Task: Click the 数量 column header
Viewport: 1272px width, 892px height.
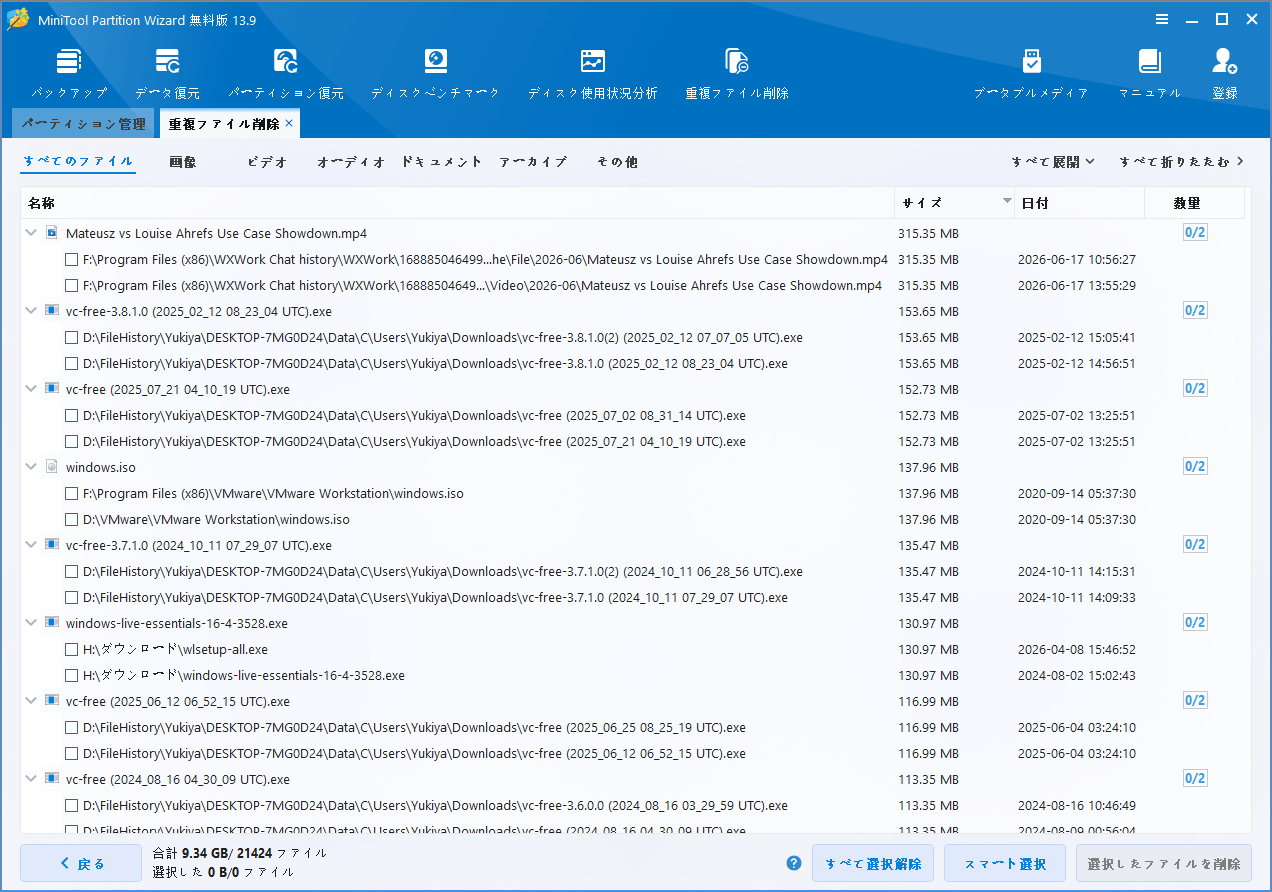Action: point(1194,203)
